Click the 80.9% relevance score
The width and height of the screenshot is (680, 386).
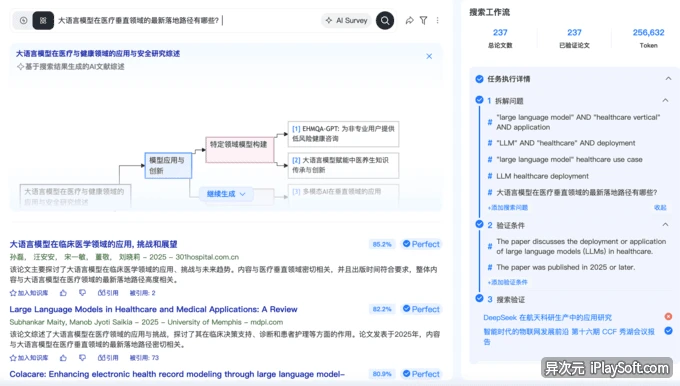pos(382,374)
